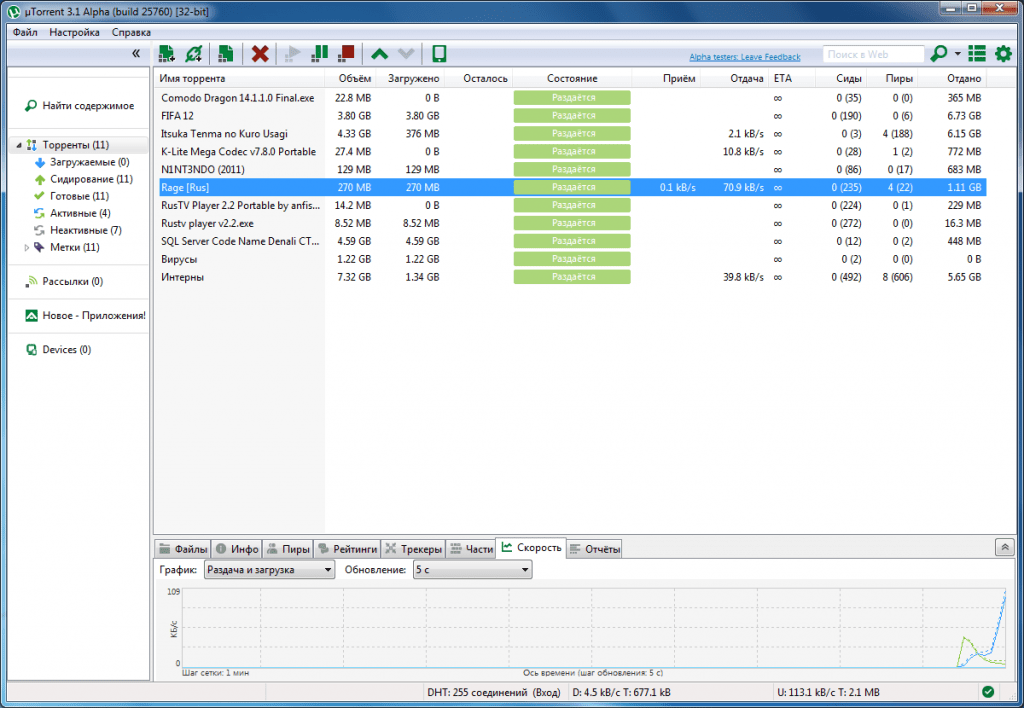Move torrent up in queue
1024x708 pixels.
point(379,54)
